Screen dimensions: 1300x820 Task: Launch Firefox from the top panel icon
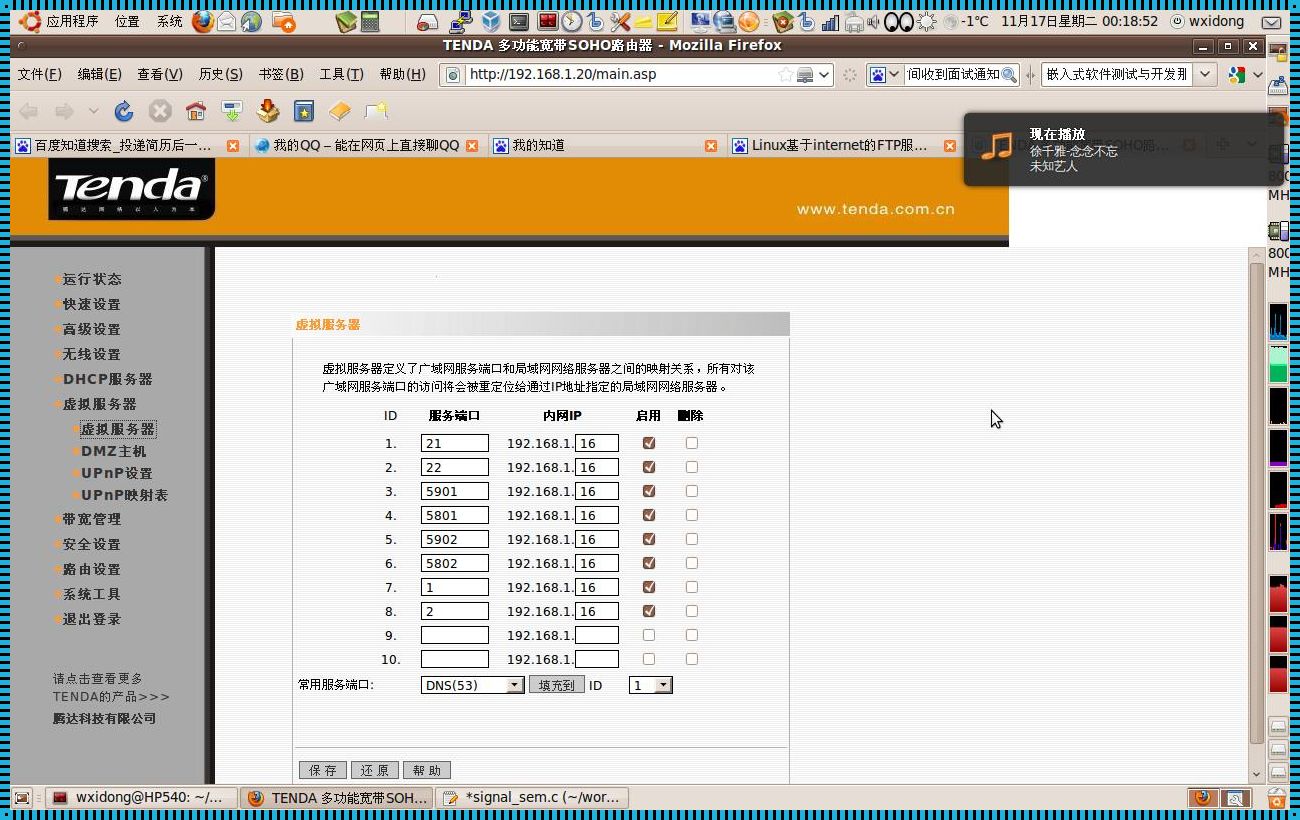pos(203,21)
